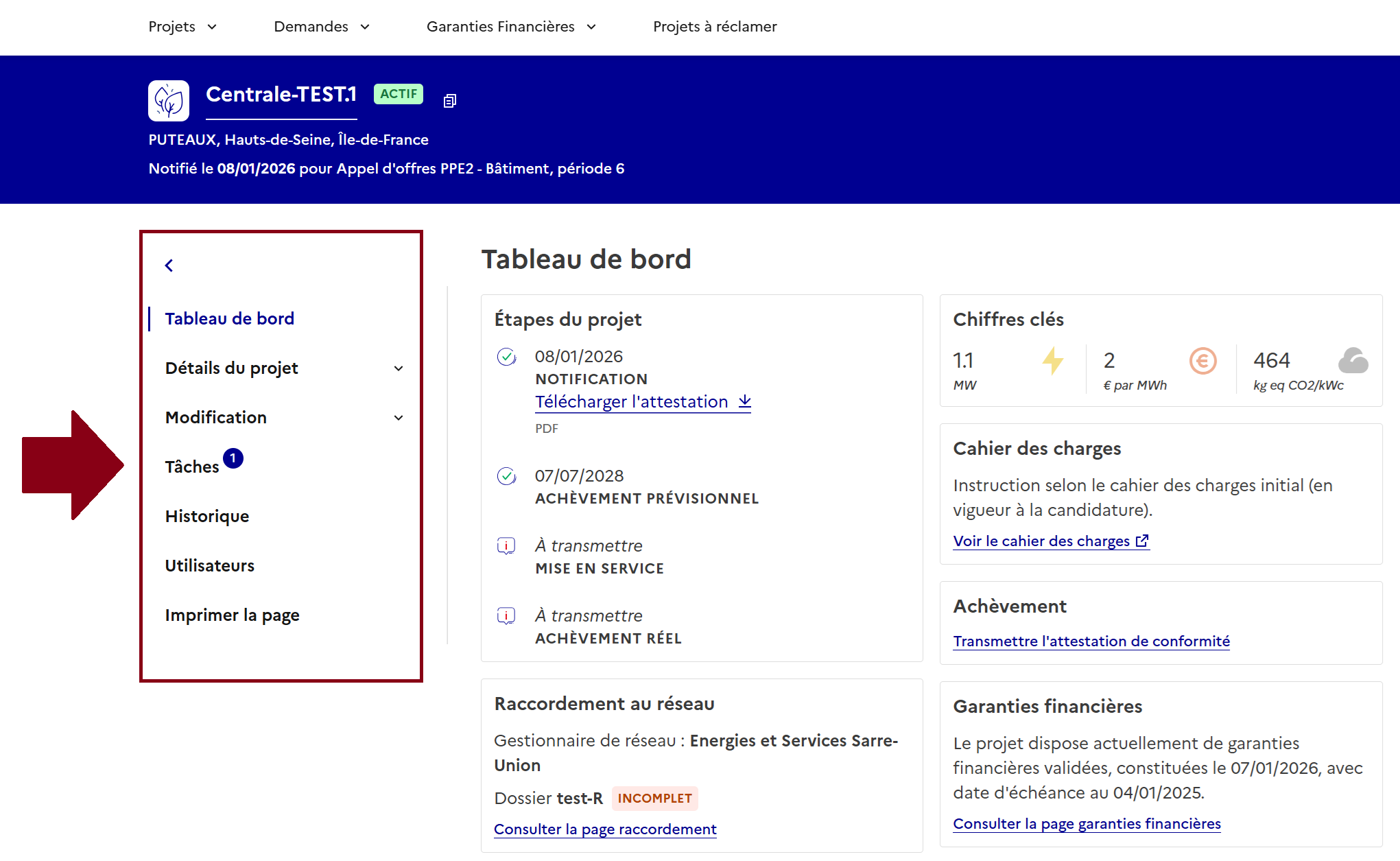Image resolution: width=1400 pixels, height=861 pixels.
Task: Click the copy icon beside ACTIF badge
Action: (x=450, y=101)
